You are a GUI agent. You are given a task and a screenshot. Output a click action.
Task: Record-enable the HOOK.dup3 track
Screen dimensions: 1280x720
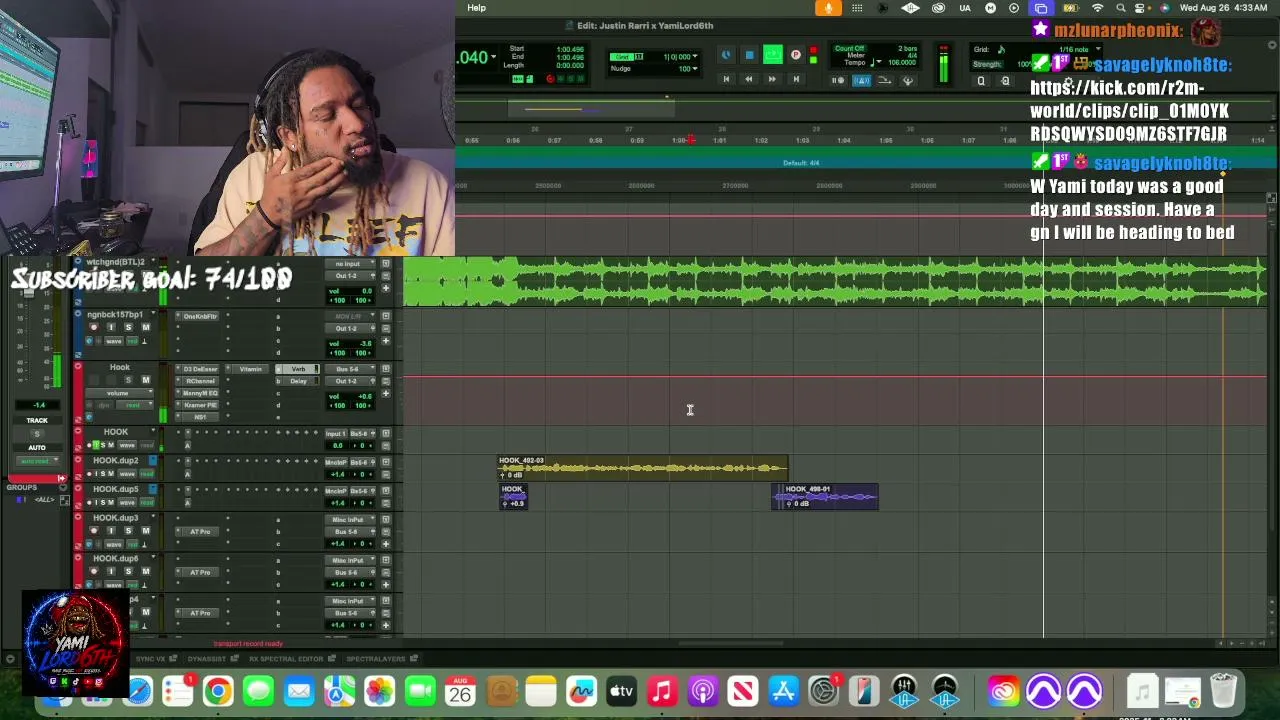pyautogui.click(x=94, y=531)
